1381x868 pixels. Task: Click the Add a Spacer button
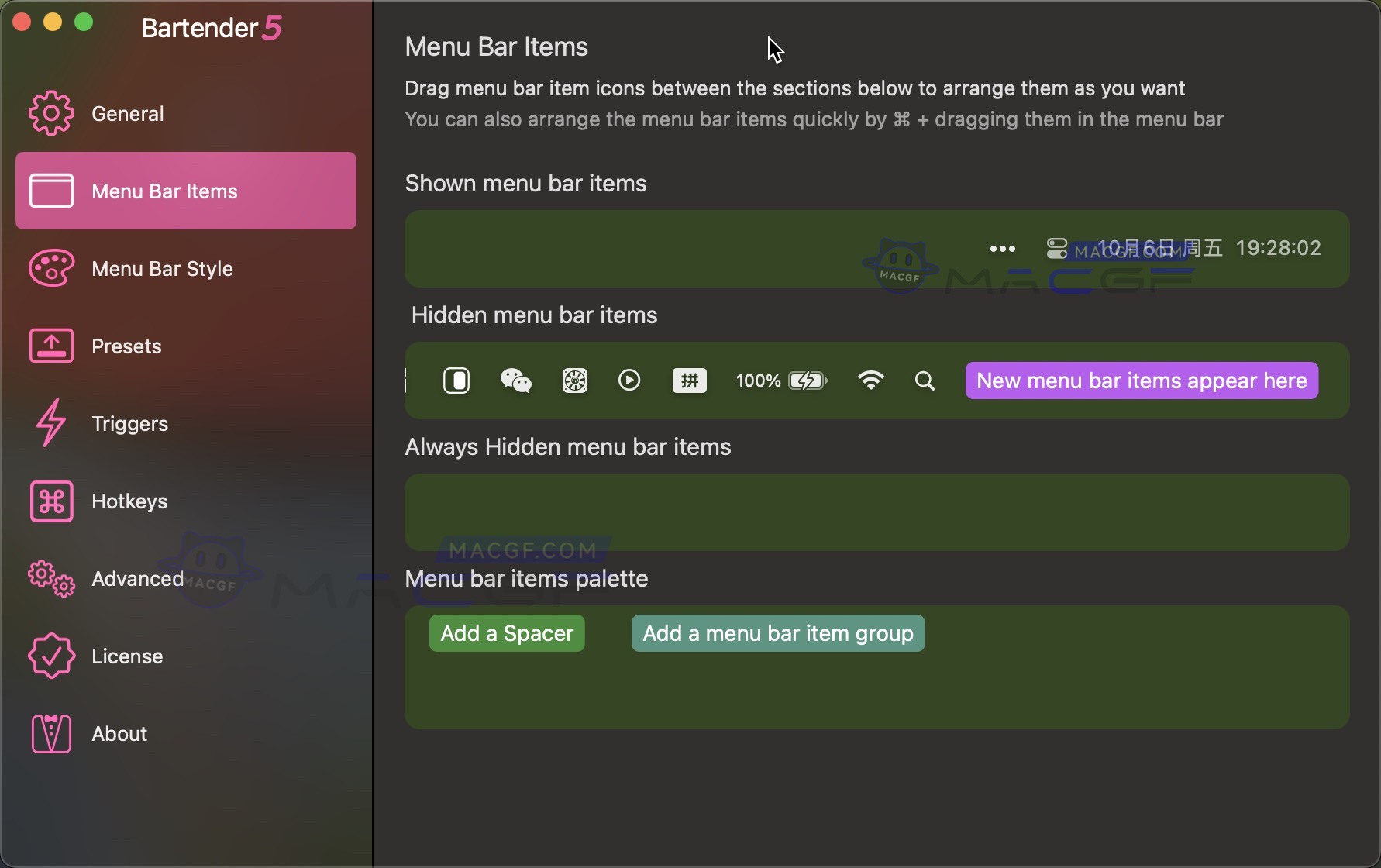tap(507, 633)
